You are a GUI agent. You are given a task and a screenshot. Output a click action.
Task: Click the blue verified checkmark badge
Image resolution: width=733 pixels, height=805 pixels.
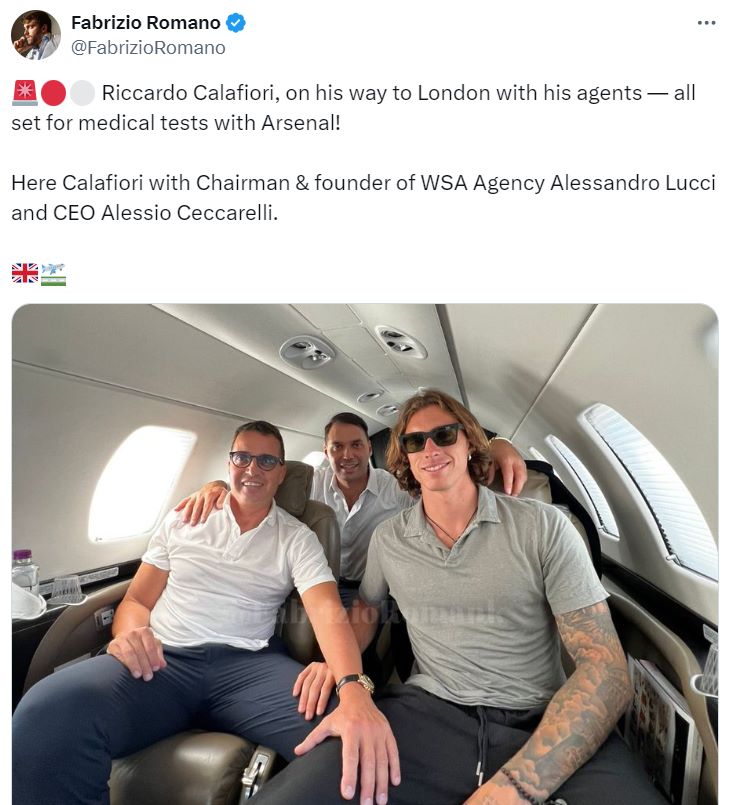tap(236, 23)
